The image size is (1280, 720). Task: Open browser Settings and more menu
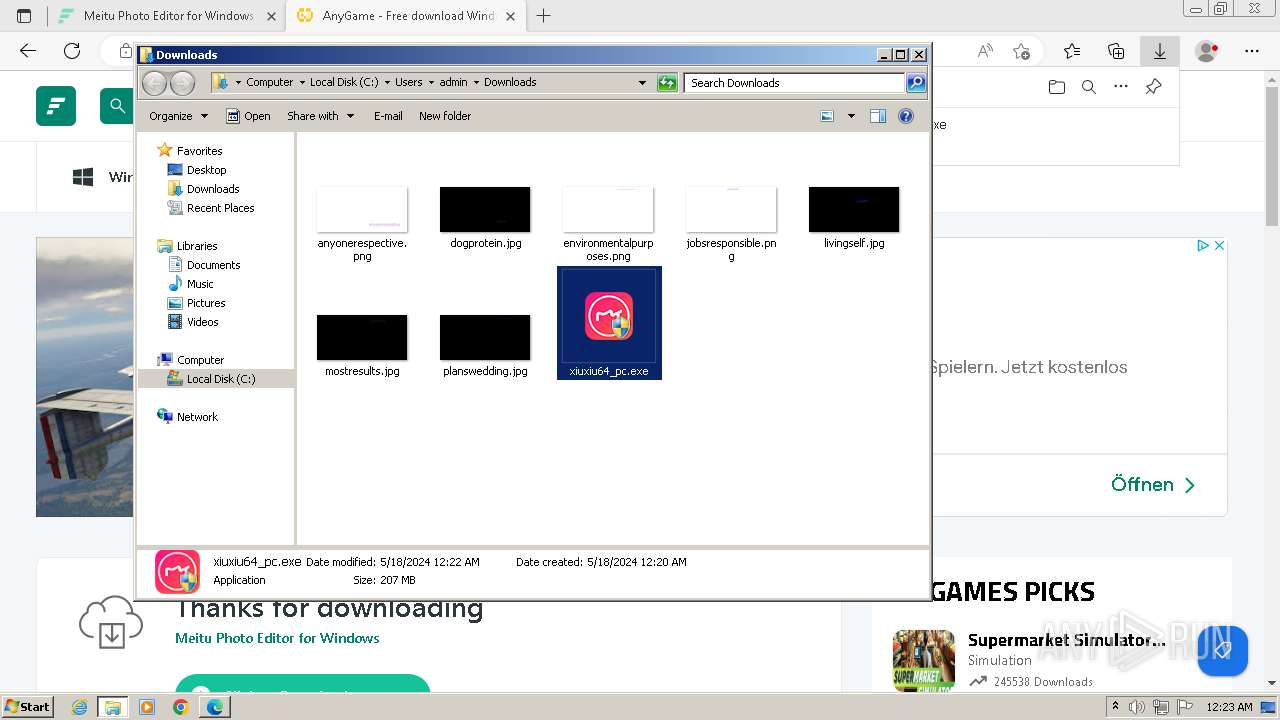(x=1252, y=51)
